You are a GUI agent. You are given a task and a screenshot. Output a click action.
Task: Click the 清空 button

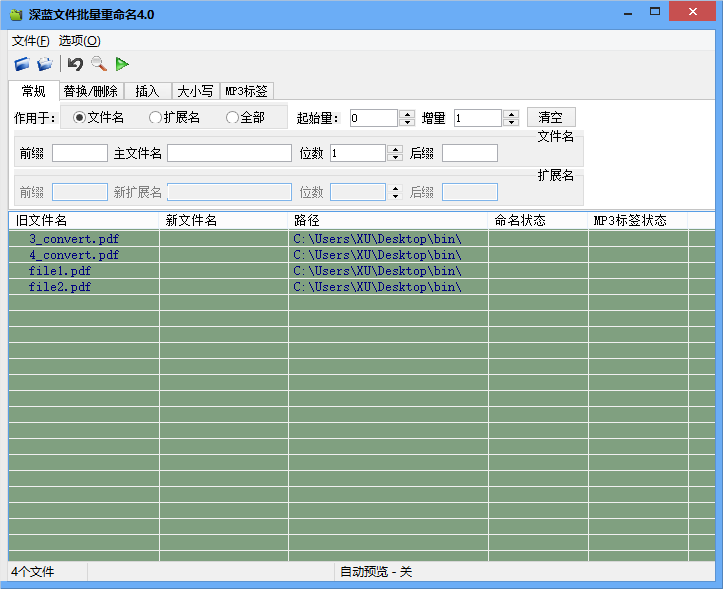tap(551, 118)
